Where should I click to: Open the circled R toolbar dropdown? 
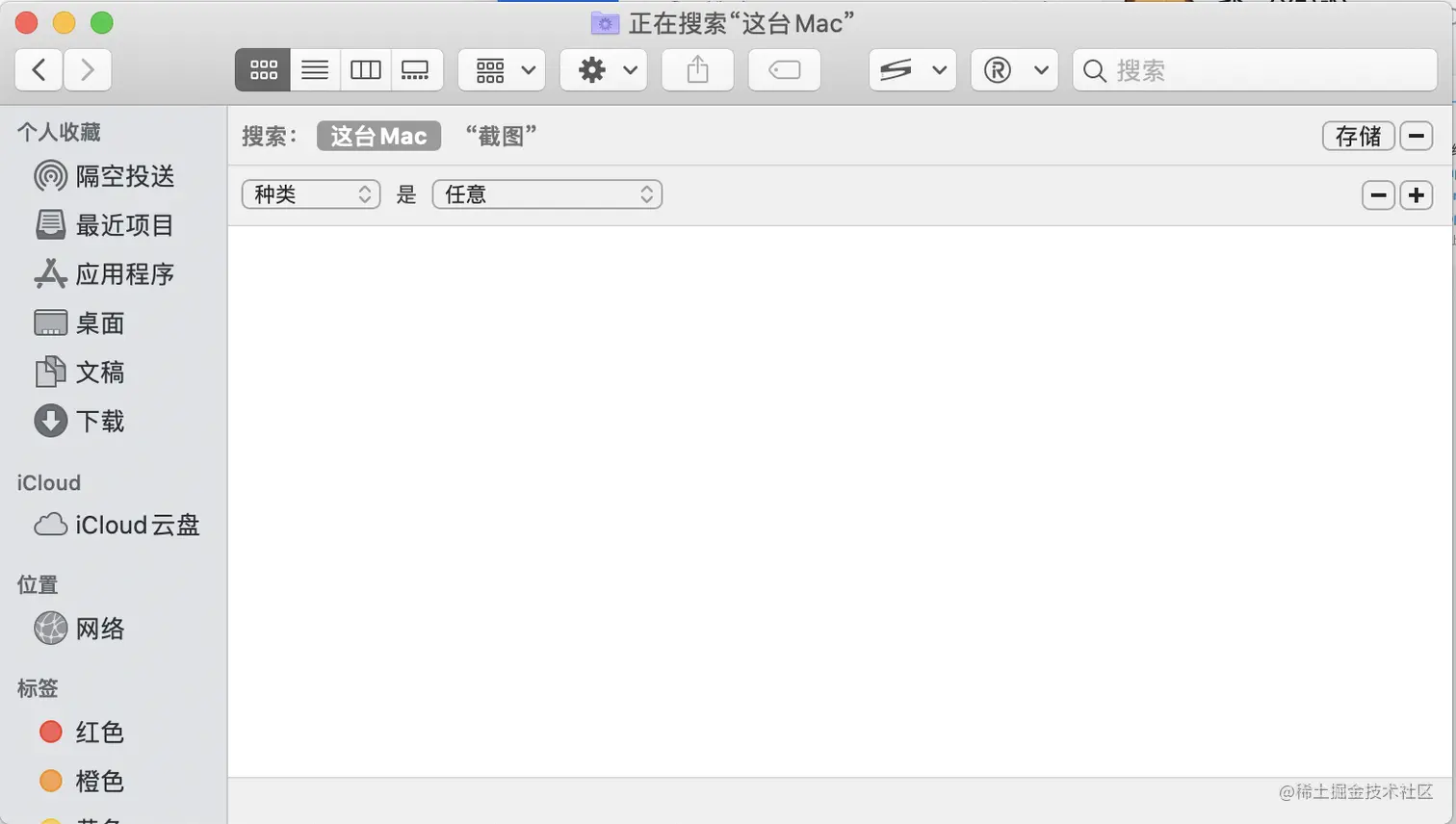coord(1015,70)
